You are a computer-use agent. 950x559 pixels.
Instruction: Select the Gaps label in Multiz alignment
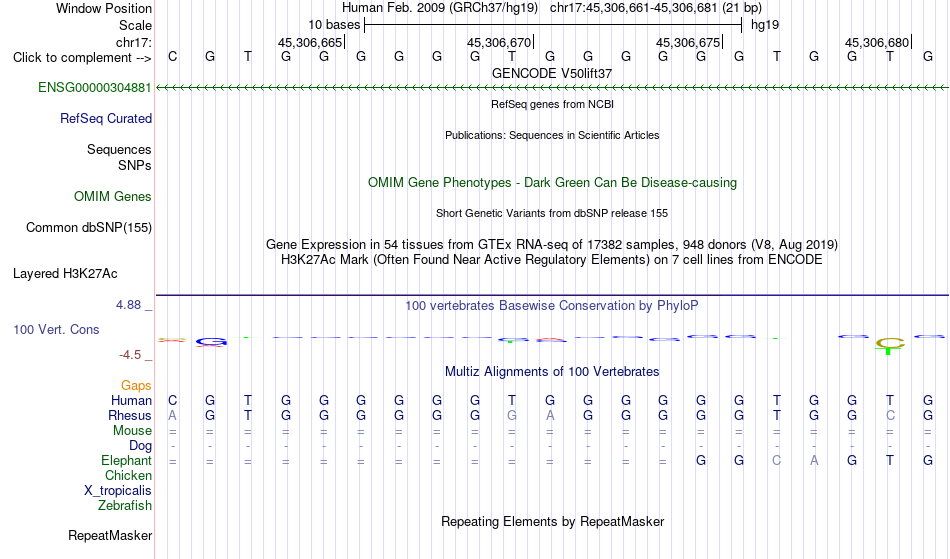(136, 385)
